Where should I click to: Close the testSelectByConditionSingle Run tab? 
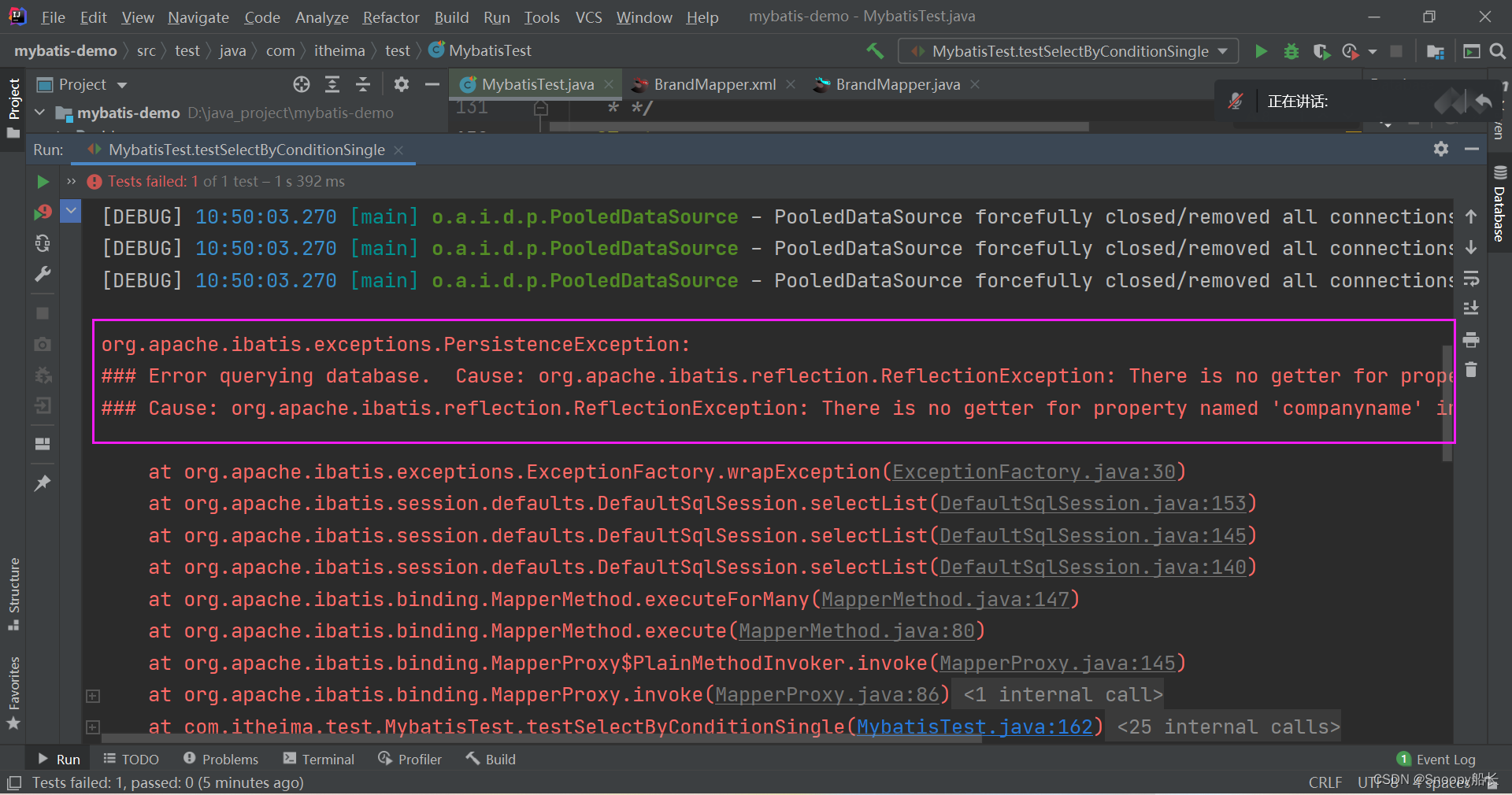[x=398, y=150]
